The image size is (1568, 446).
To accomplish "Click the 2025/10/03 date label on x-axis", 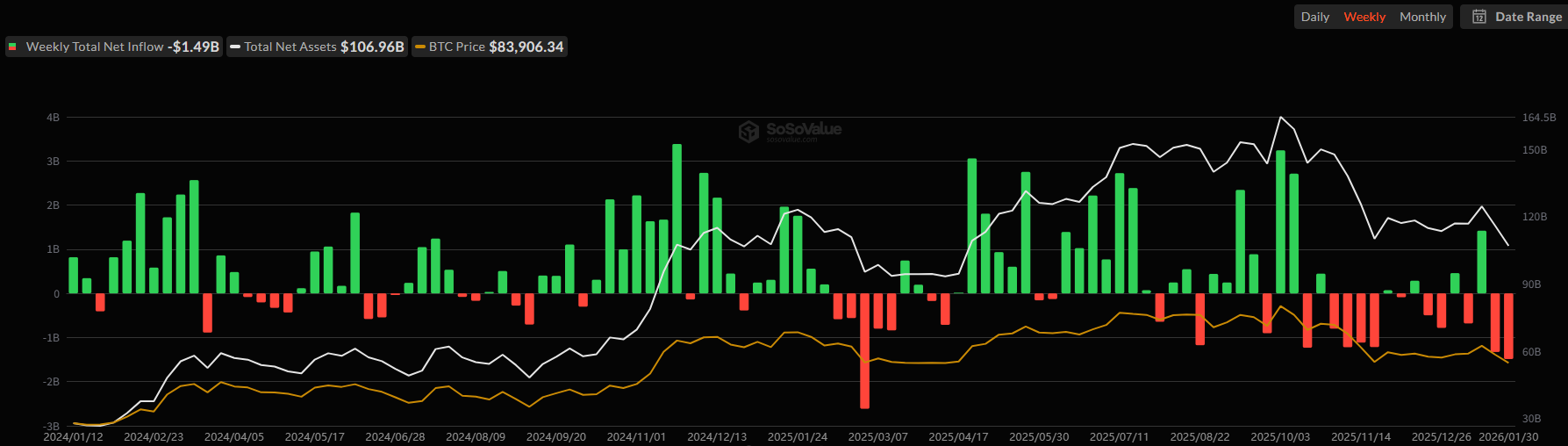I will [1279, 436].
